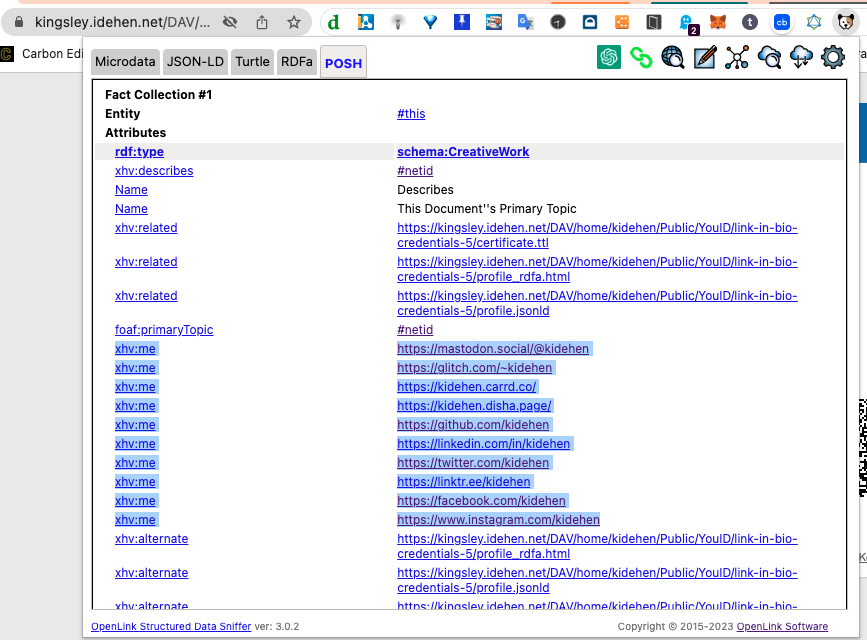Click the network graph nodes icon
This screenshot has width=867, height=640.
tap(737, 58)
